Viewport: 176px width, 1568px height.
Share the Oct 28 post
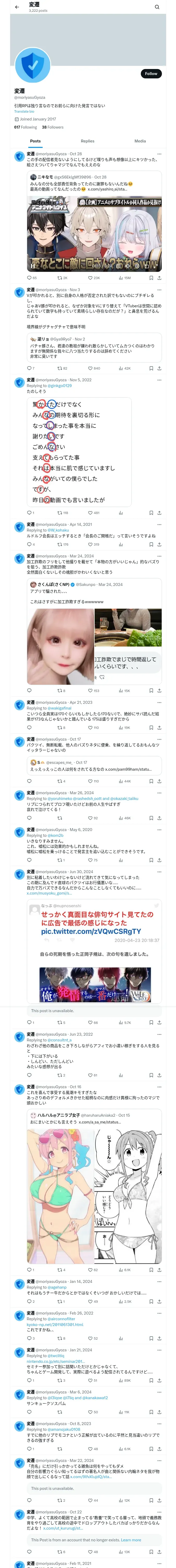[x=160, y=278]
